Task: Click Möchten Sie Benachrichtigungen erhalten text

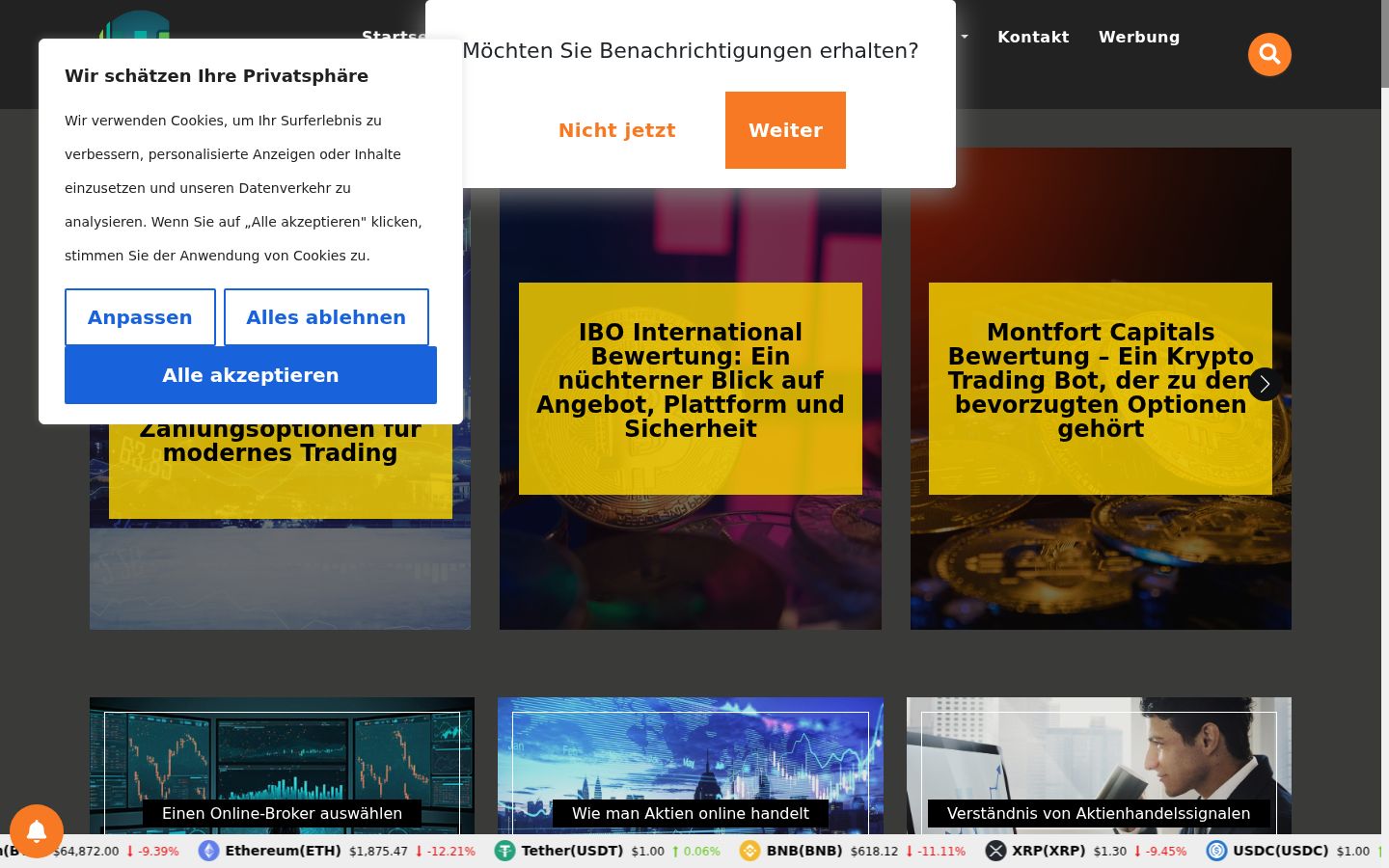Action: tap(691, 50)
